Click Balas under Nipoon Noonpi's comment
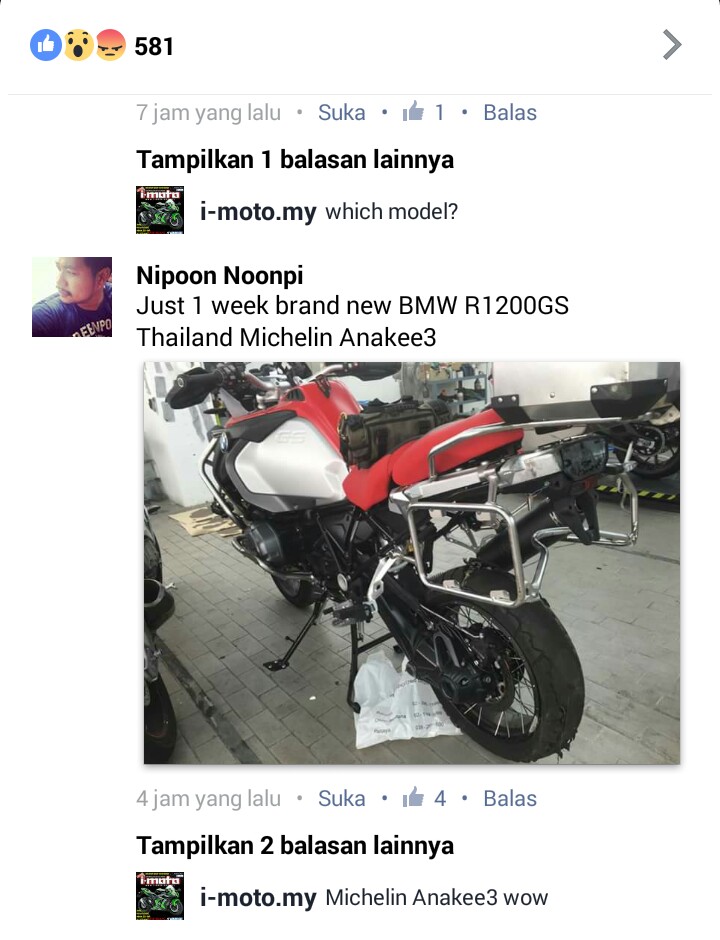 click(x=510, y=799)
